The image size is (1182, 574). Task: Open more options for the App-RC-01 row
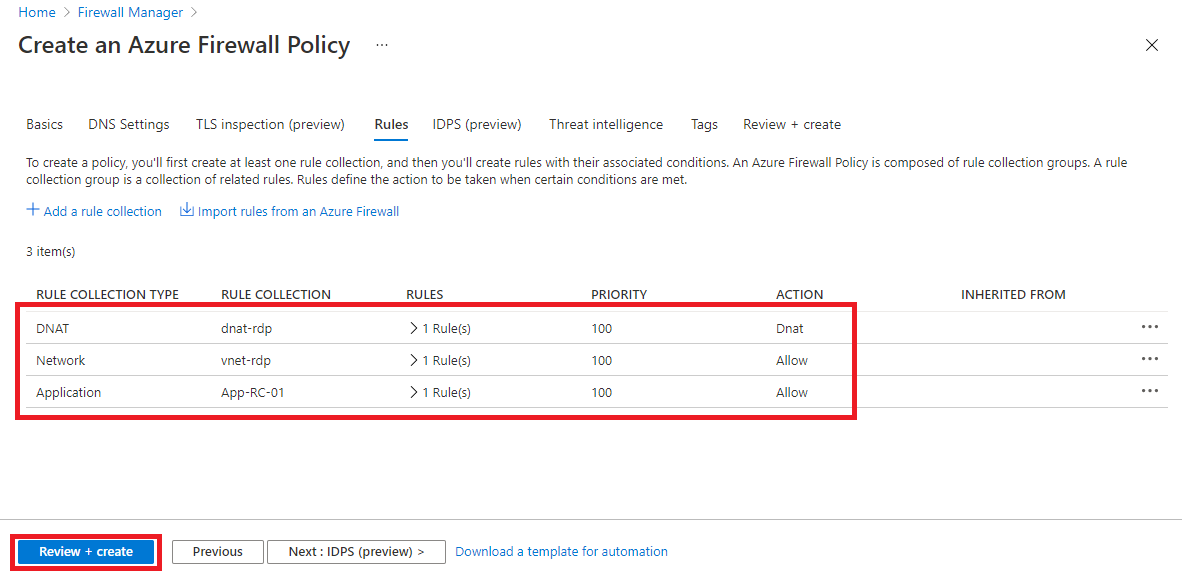(1149, 391)
